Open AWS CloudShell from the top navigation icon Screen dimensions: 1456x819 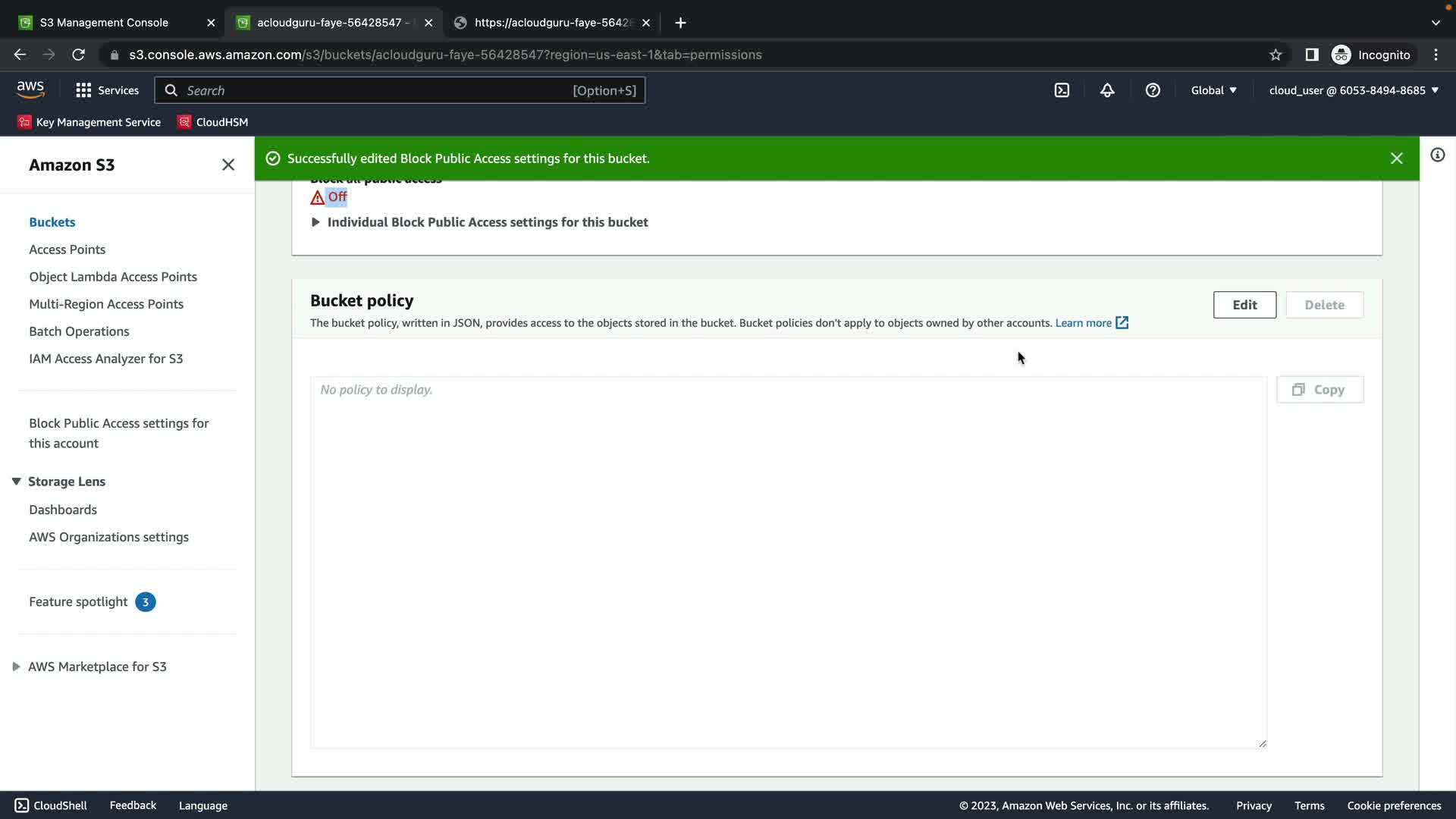[1062, 90]
